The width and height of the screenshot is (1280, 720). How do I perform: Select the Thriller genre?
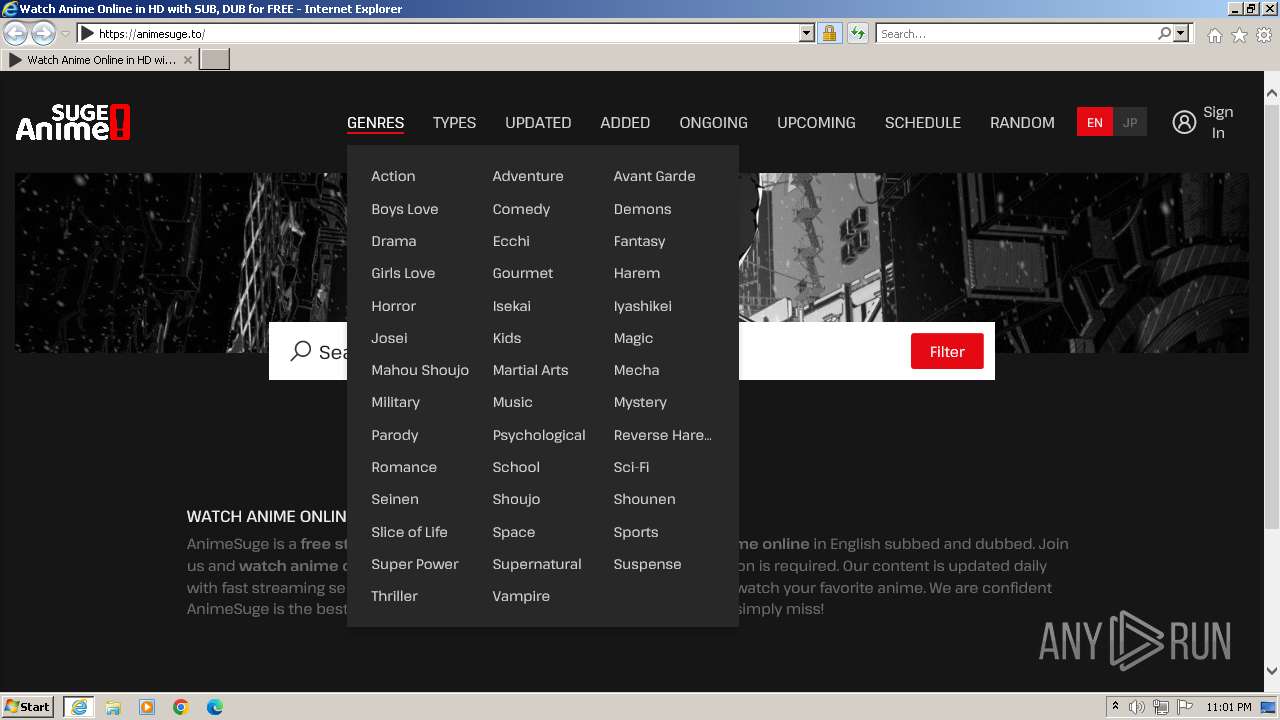[394, 596]
